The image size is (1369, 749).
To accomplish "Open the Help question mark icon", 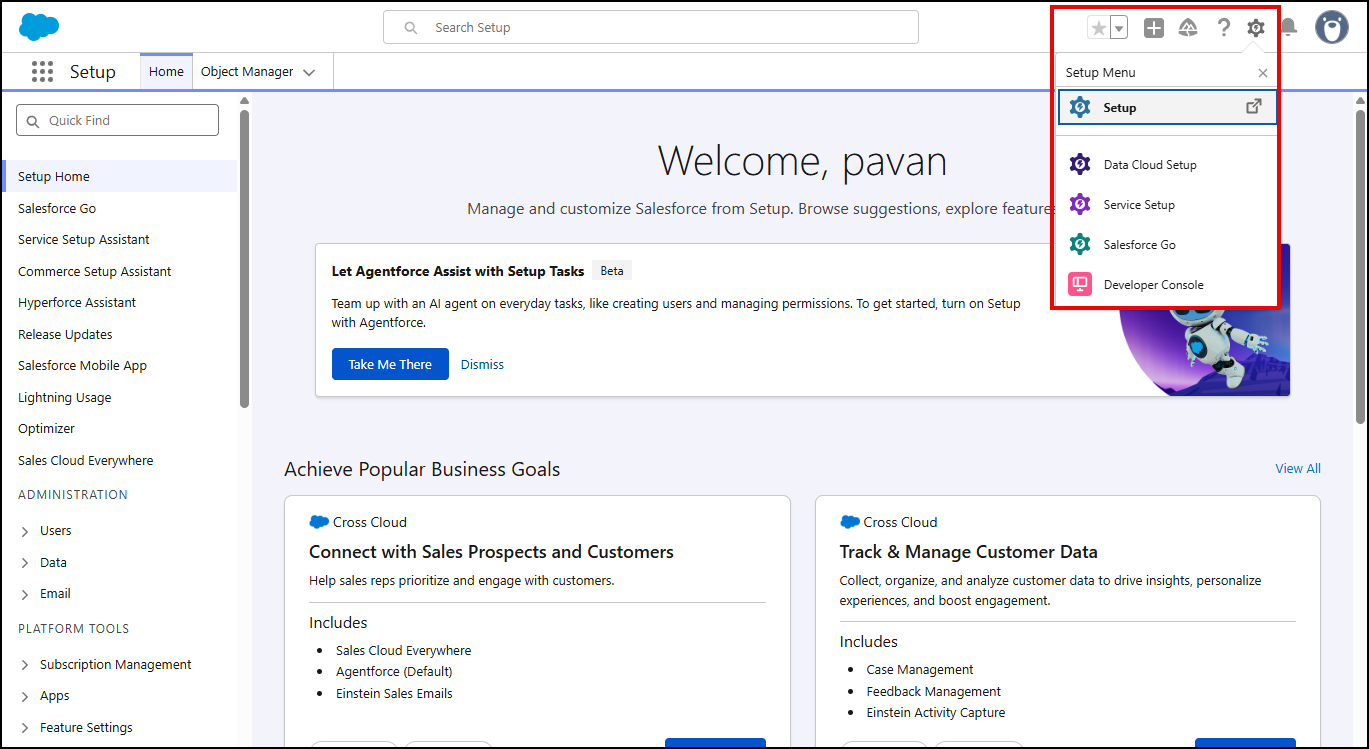I will (1223, 28).
